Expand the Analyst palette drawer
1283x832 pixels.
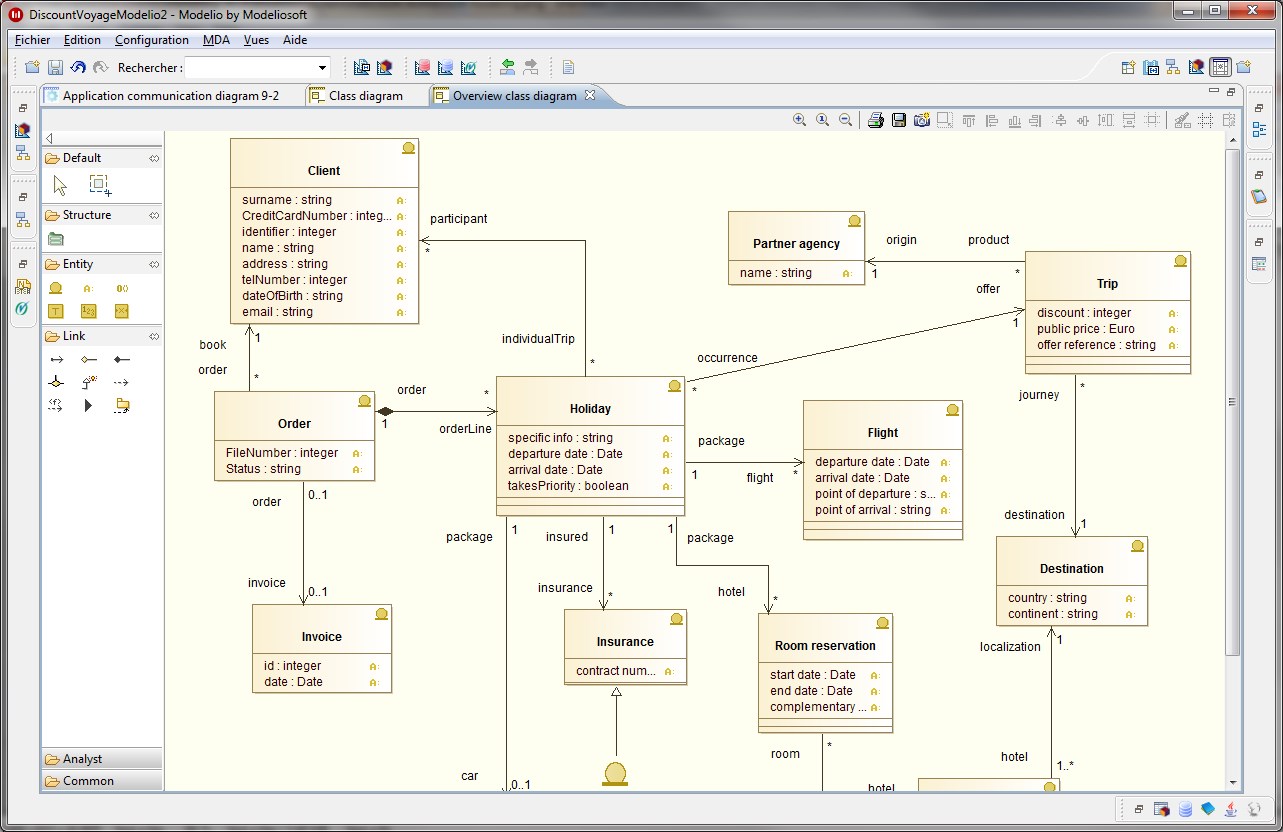(82, 759)
